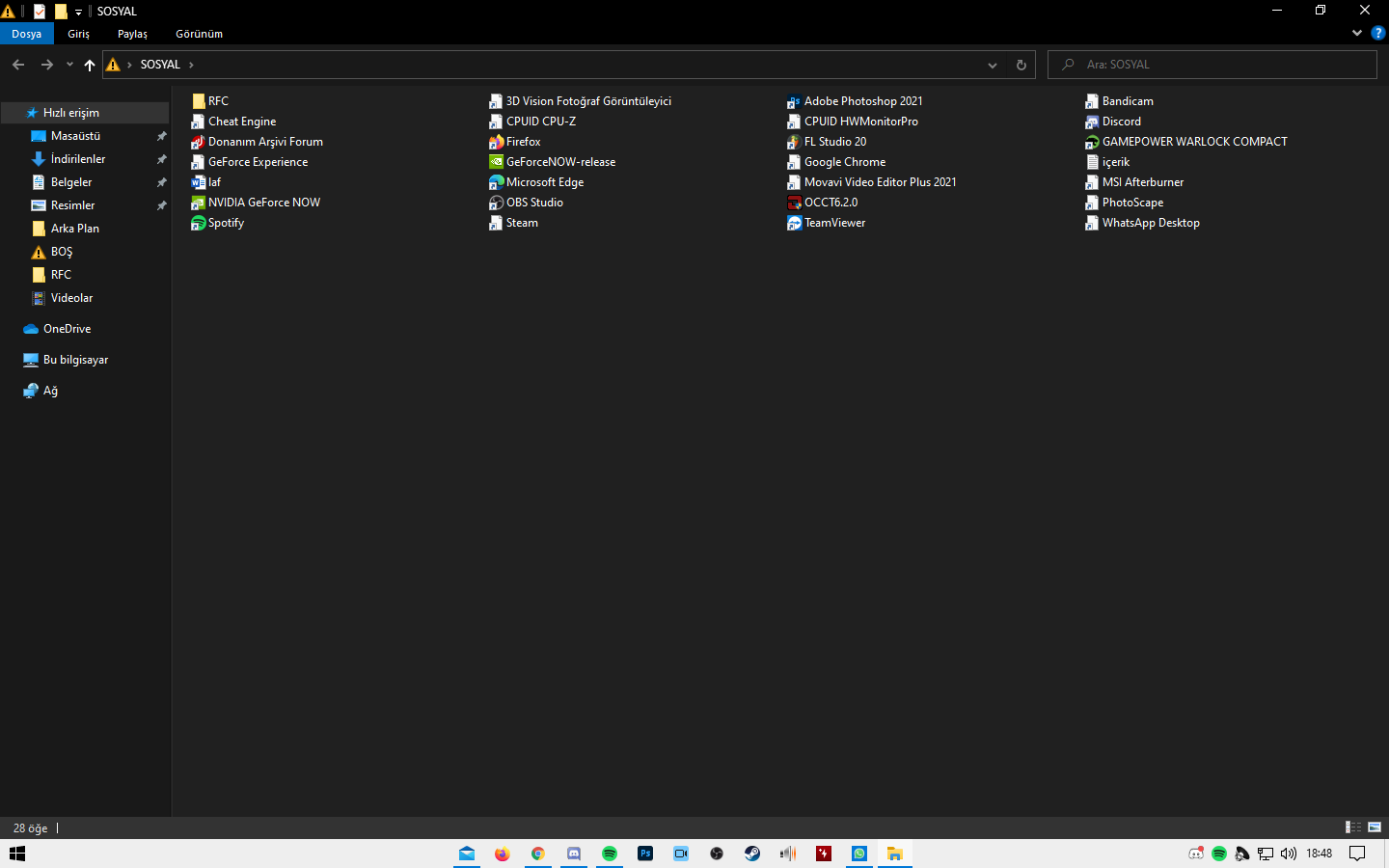Select Donanım Arşivi Forum shortcut
1389x868 pixels.
pos(257,142)
